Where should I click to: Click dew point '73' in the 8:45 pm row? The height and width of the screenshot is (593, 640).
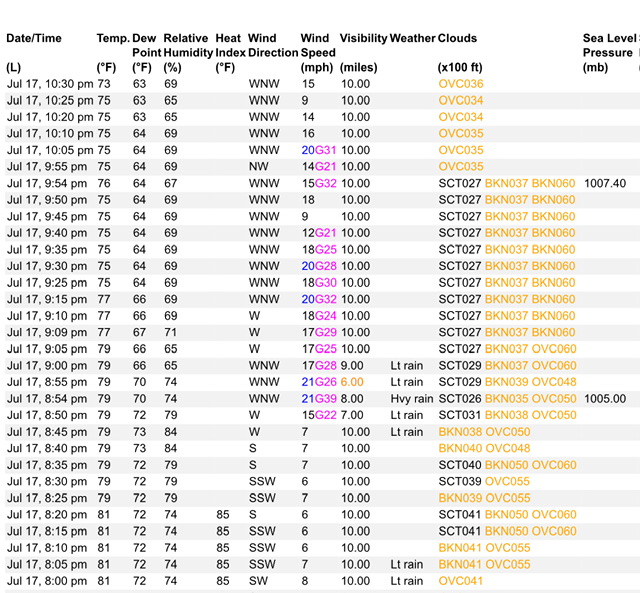tap(140, 432)
